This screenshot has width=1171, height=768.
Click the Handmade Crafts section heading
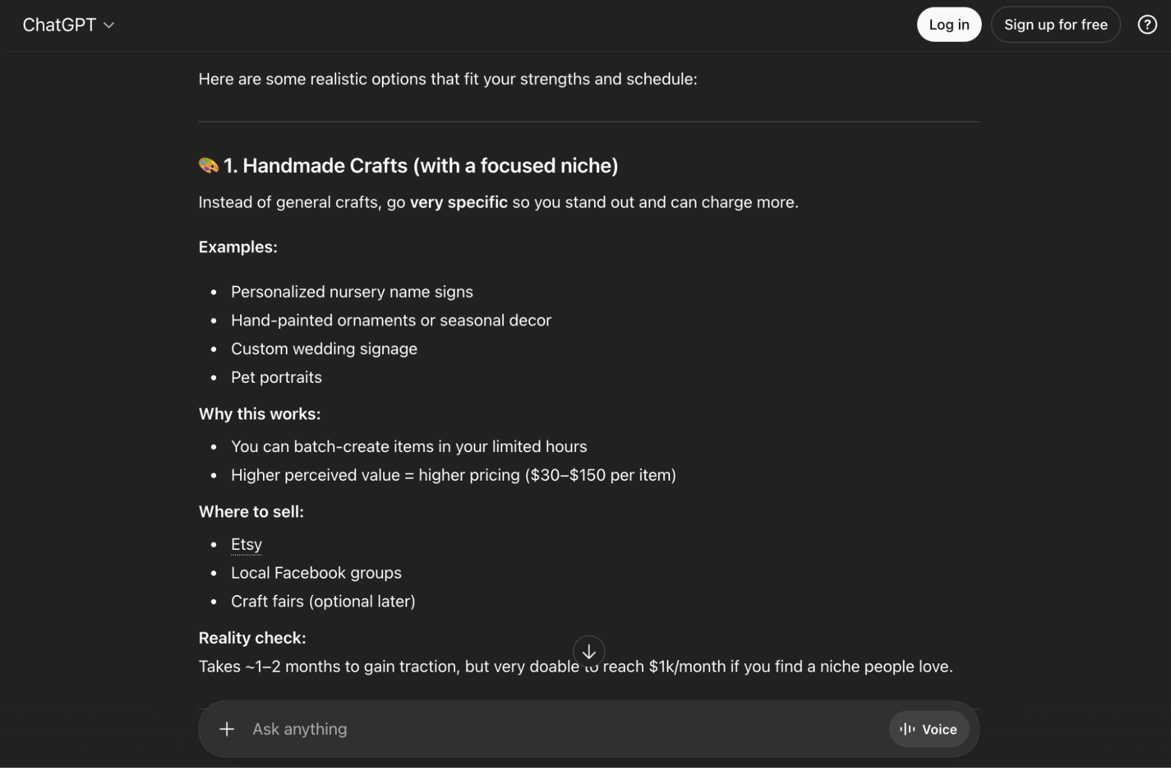coord(420,166)
